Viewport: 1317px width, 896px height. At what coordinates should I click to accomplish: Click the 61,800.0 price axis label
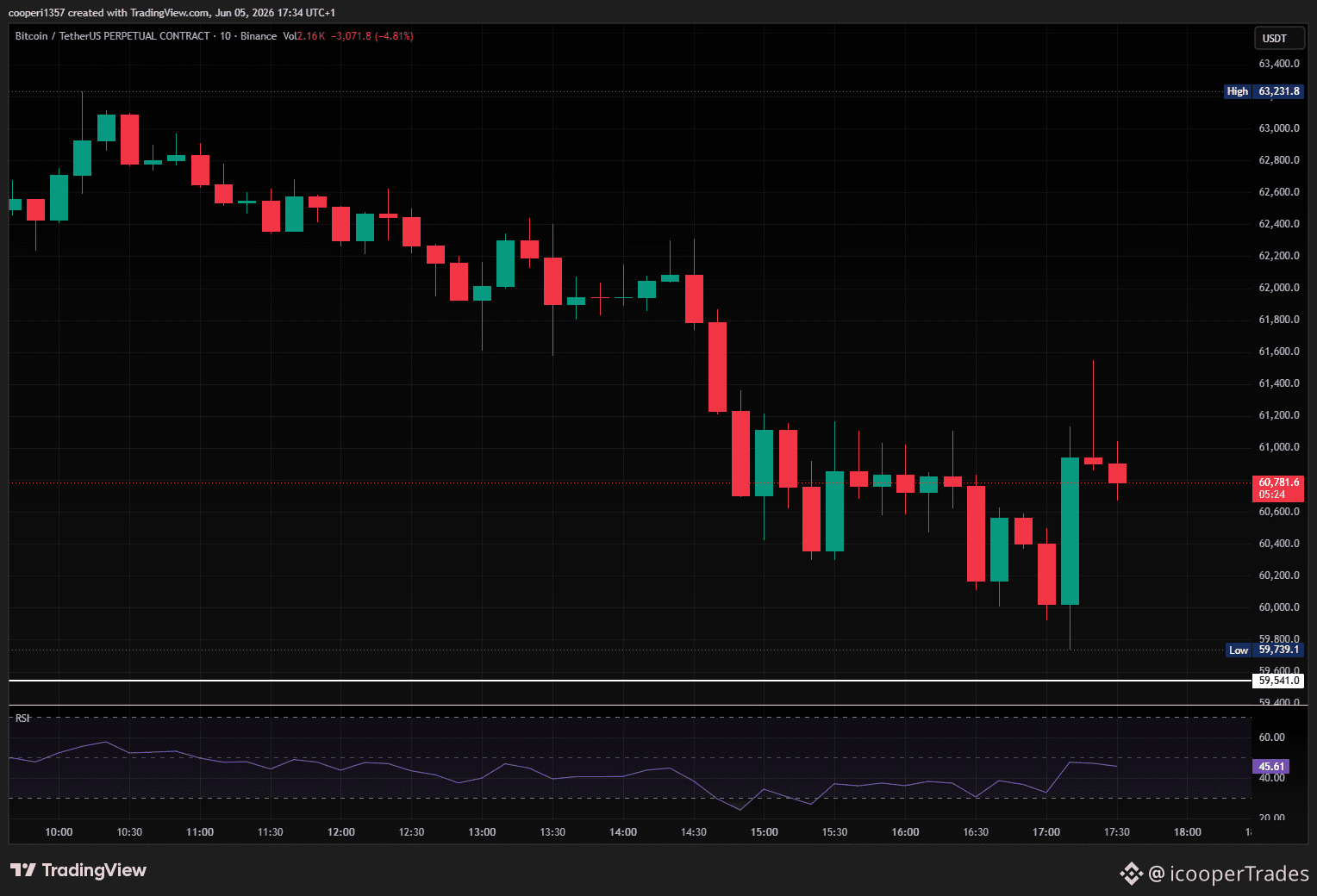point(1279,320)
